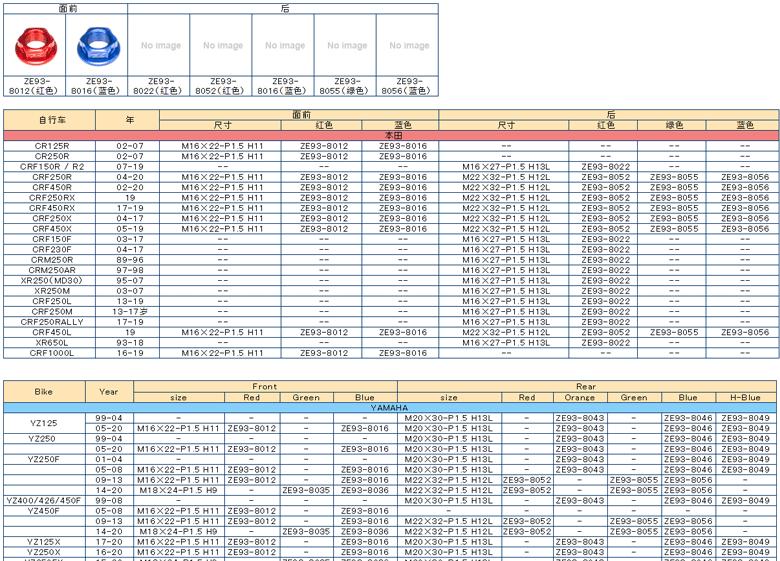Select the No image placeholder above ZE93-8022

[161, 45]
